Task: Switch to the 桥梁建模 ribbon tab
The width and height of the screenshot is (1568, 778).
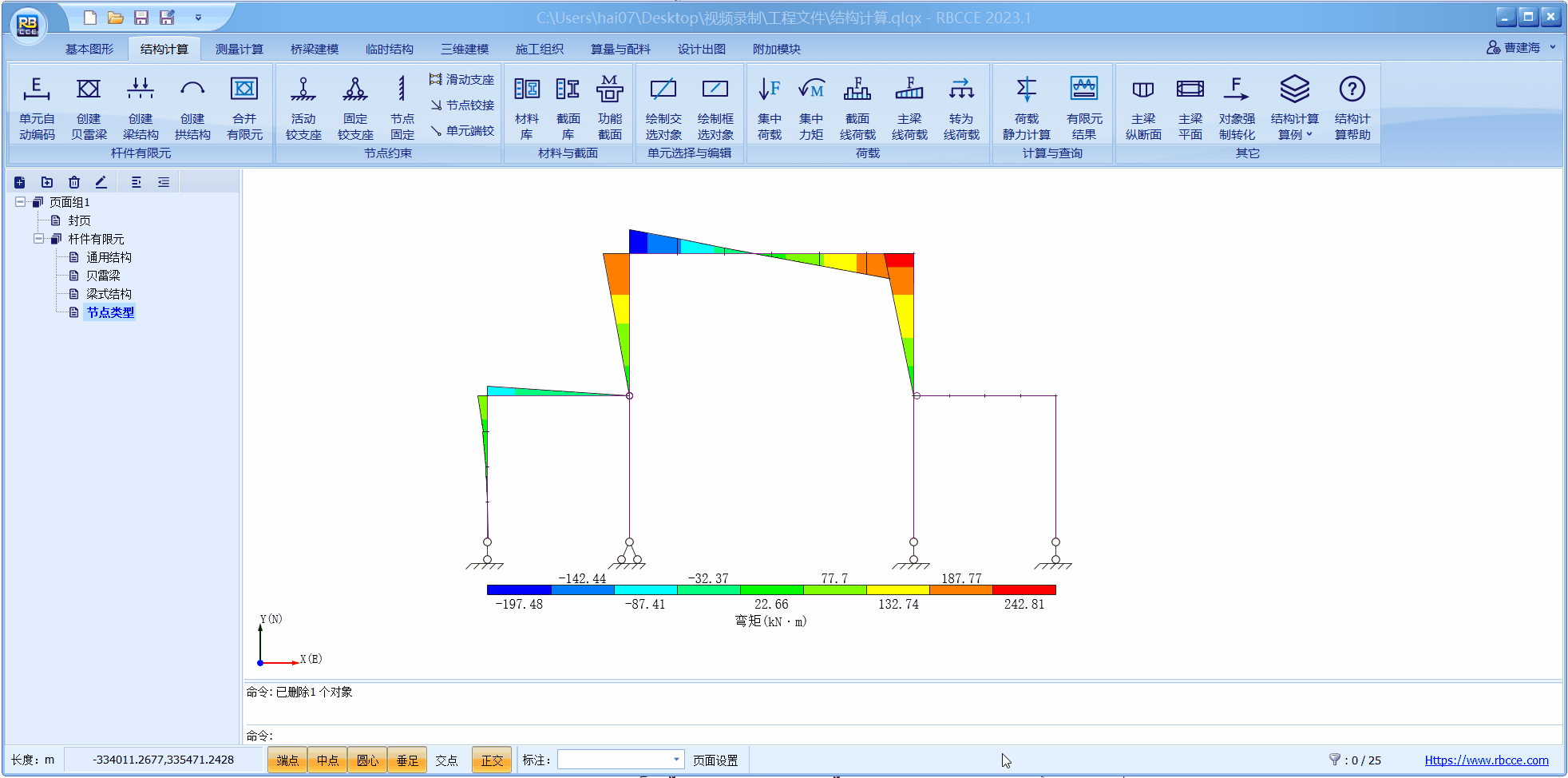Action: 315,50
